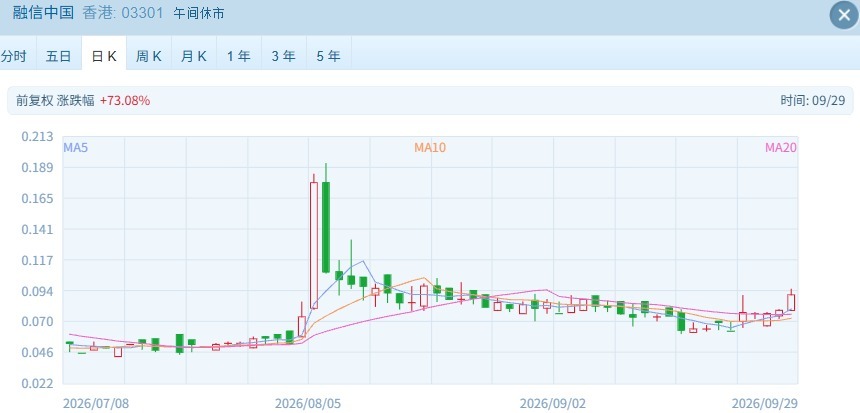Open the 5年 range tab

pos(329,56)
